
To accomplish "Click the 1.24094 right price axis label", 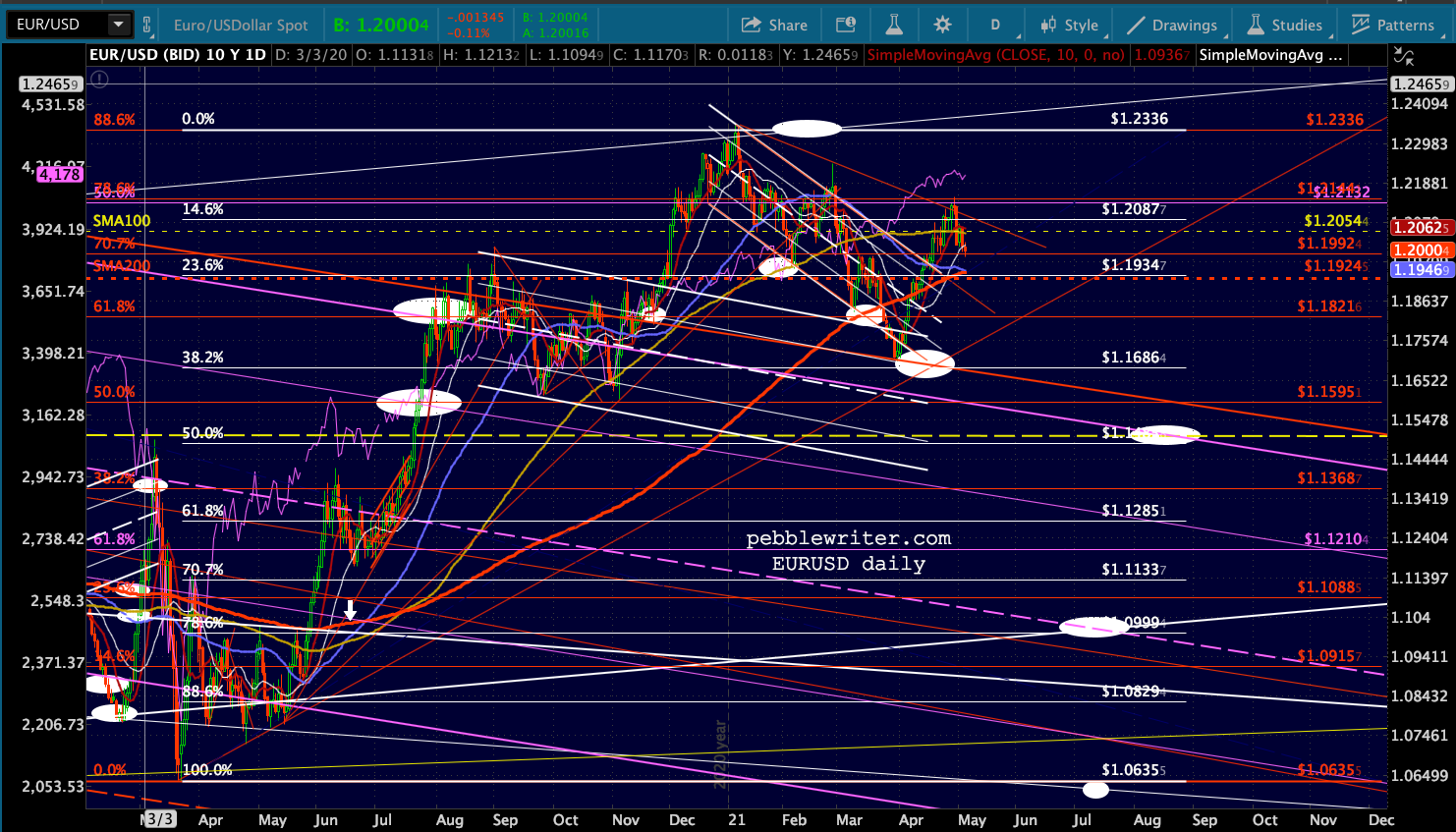I will 1420,104.
